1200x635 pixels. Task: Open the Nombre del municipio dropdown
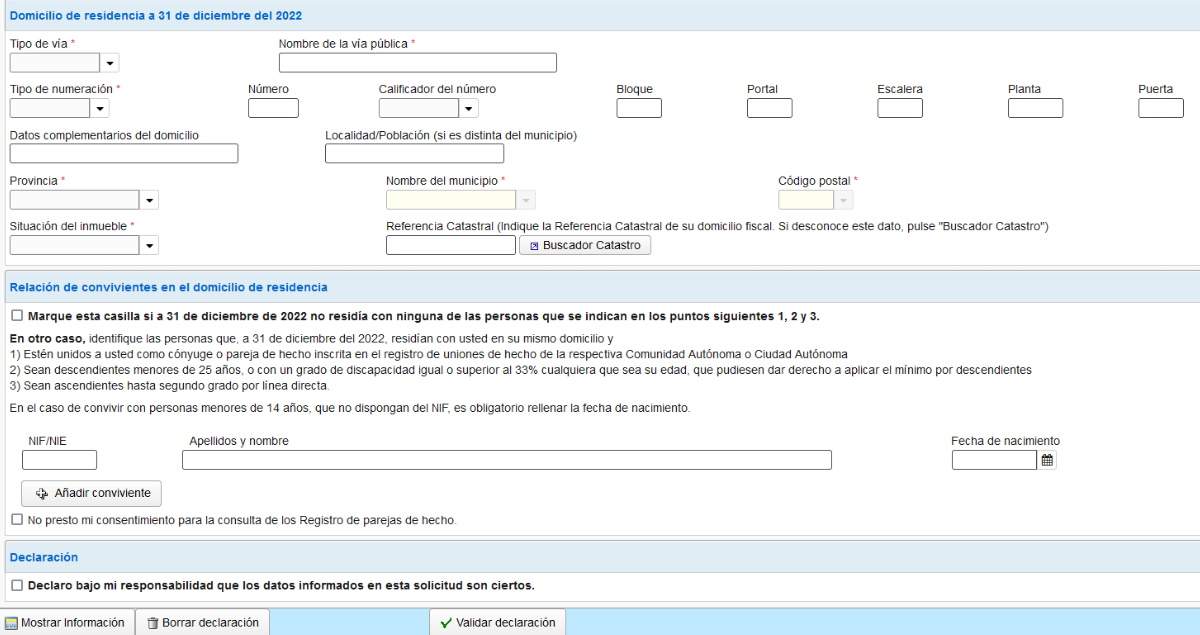[x=526, y=200]
